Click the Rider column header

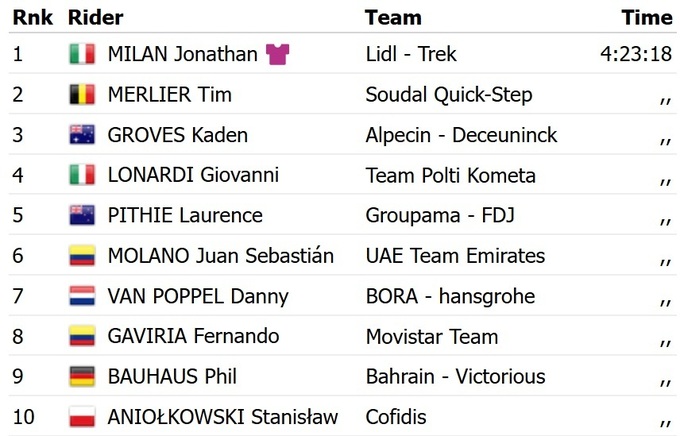[x=94, y=17]
